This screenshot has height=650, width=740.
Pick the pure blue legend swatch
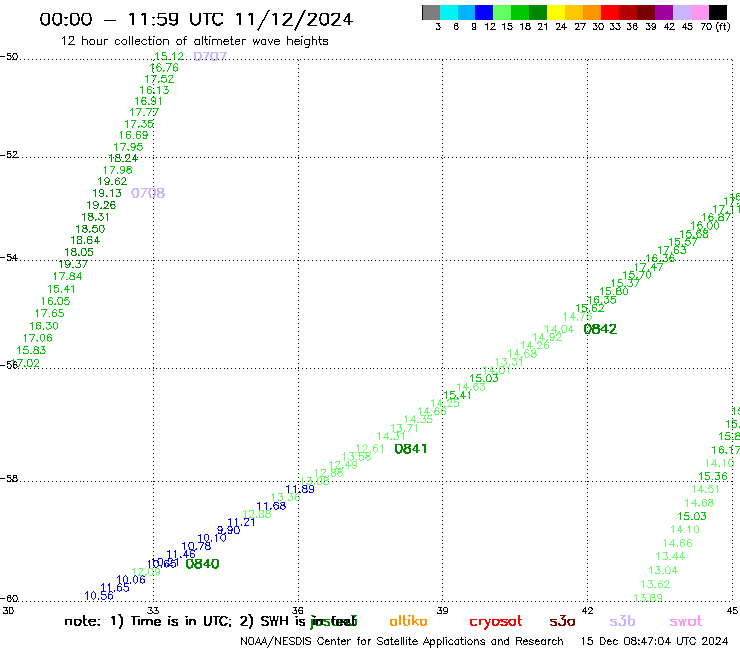point(485,12)
